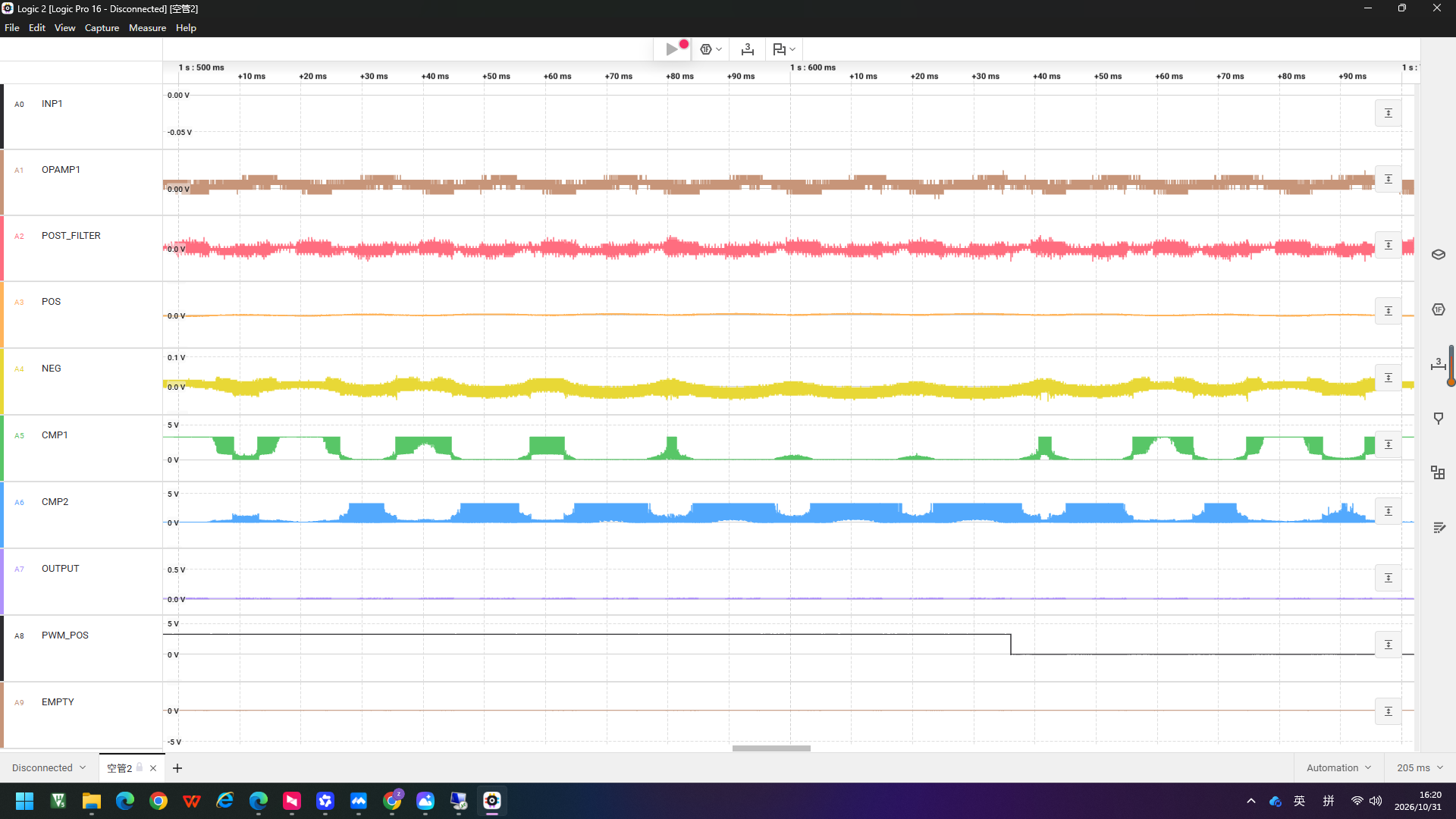
Task: Open Windows Start menu
Action: [x=24, y=801]
